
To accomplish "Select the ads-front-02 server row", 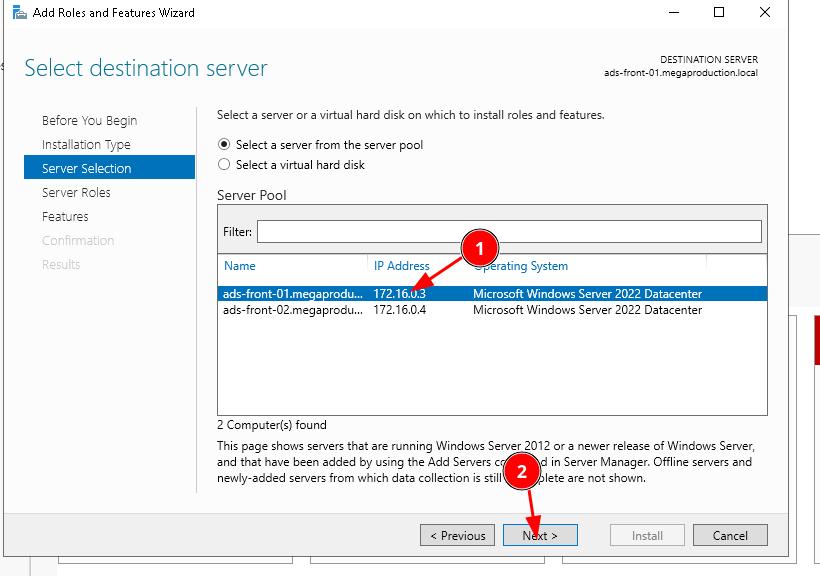I will click(x=292, y=310).
